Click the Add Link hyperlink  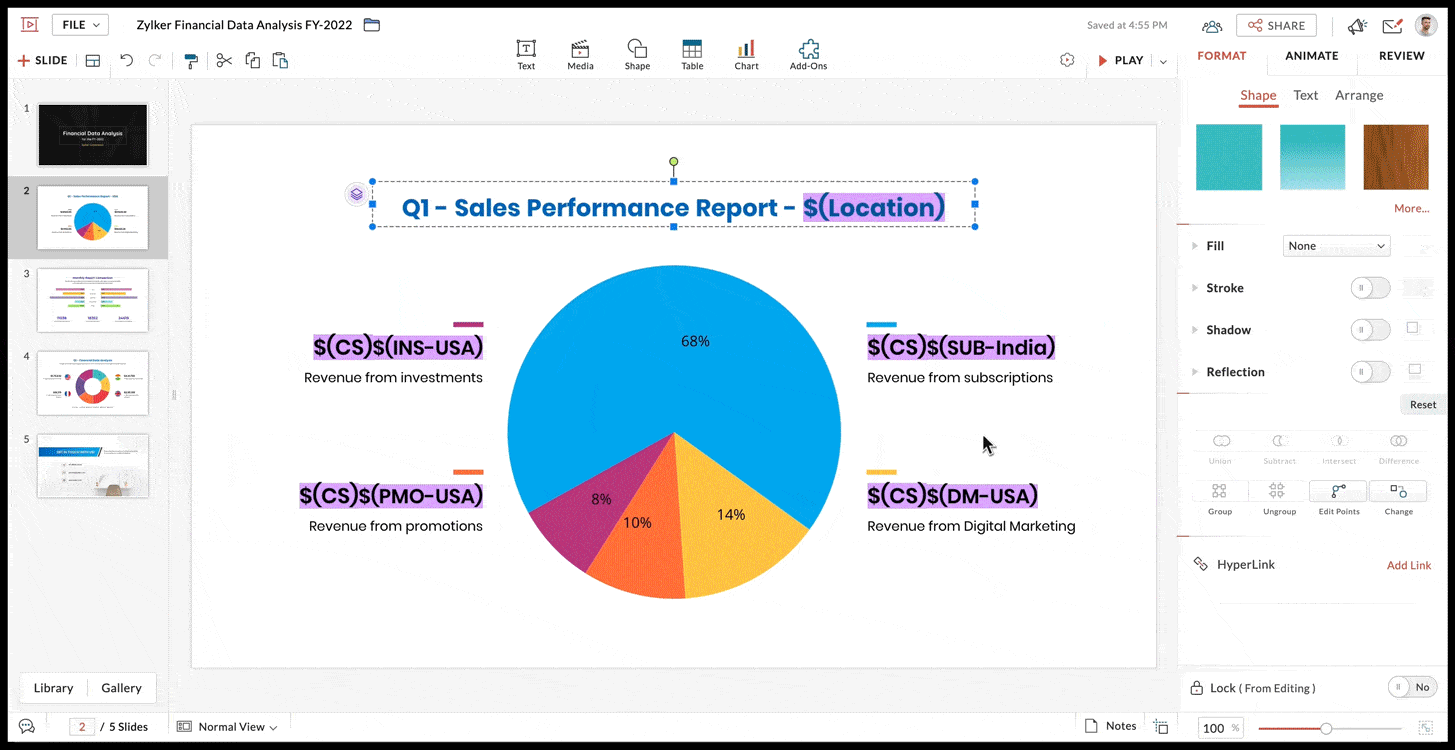pyautogui.click(x=1408, y=565)
